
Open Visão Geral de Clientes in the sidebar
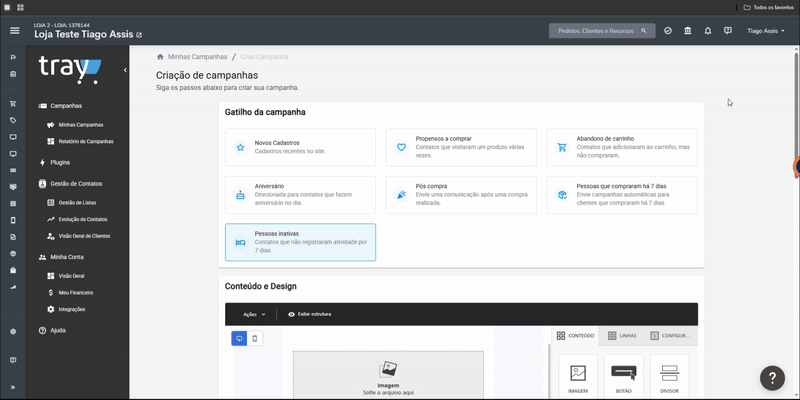79,236
